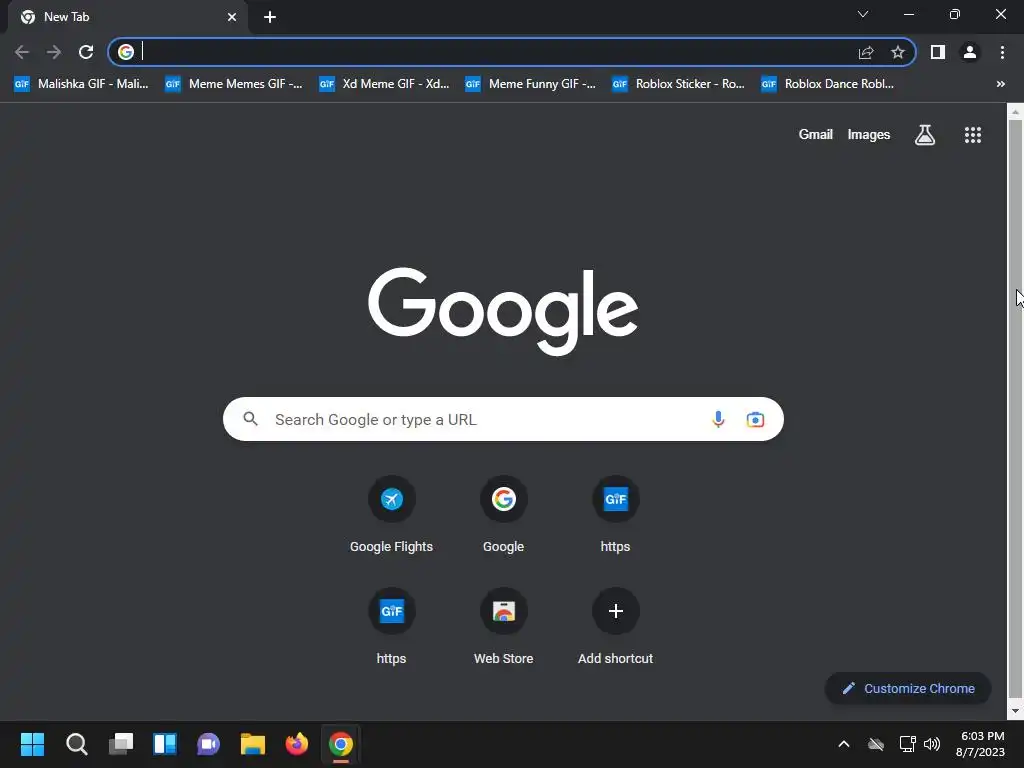This screenshot has width=1024, height=768.
Task: Bookmark this tab with the star icon
Action: point(898,52)
